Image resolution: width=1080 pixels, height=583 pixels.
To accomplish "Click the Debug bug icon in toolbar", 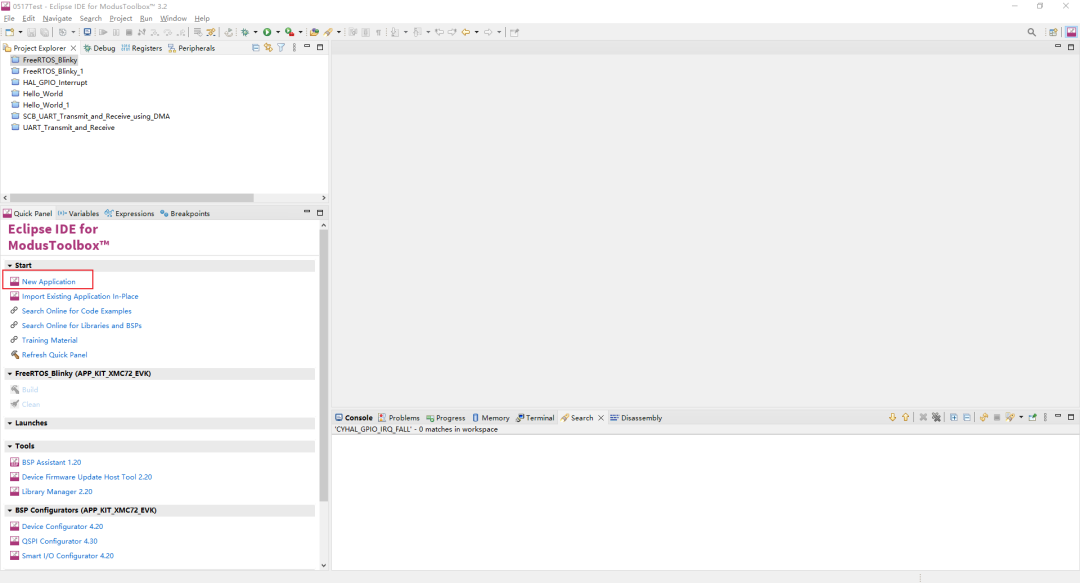I will [x=244, y=32].
